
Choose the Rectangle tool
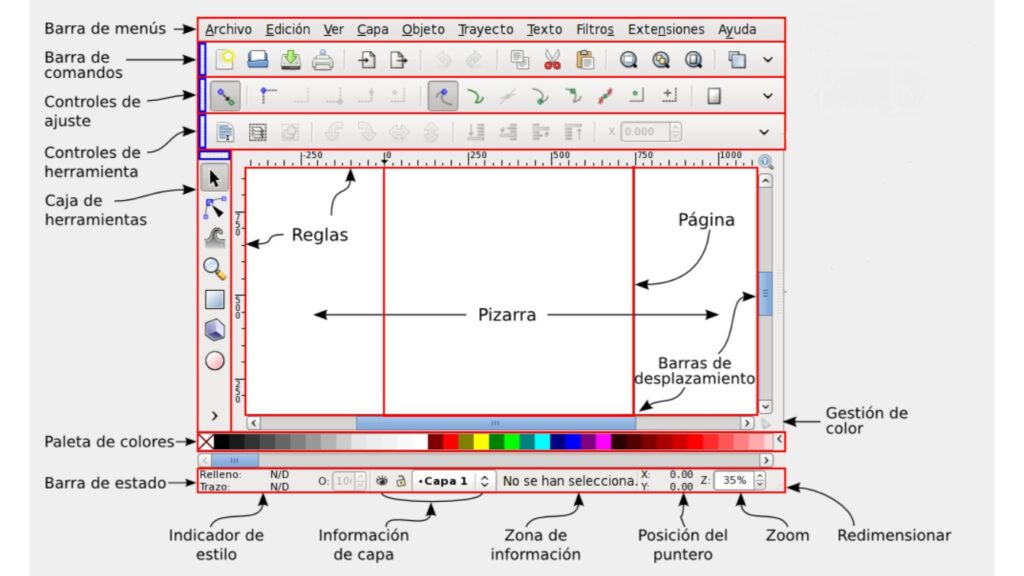coord(215,299)
